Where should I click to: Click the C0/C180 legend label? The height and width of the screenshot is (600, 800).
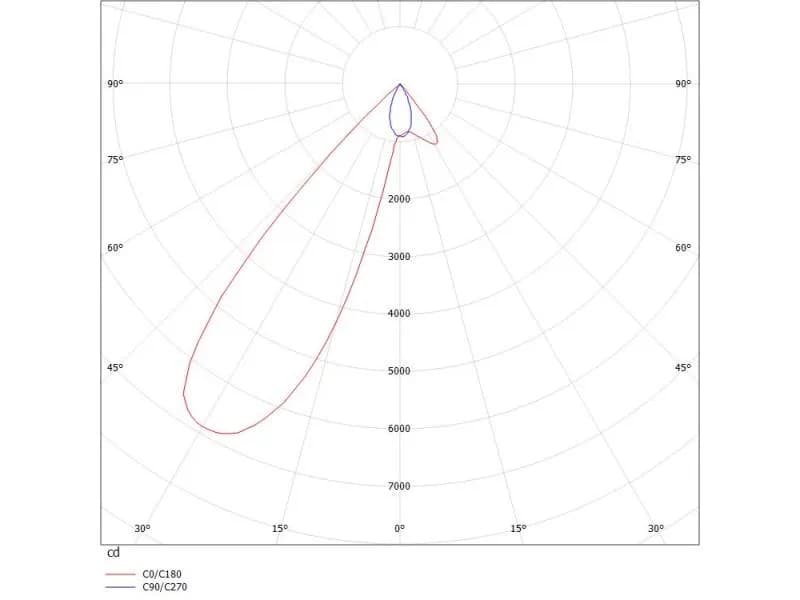[x=162, y=574]
